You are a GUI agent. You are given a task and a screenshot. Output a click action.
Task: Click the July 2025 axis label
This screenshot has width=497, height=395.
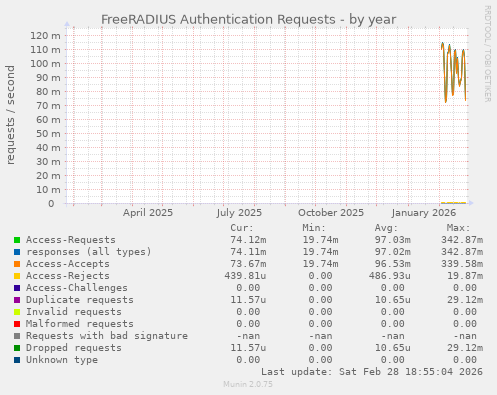[x=239, y=213]
